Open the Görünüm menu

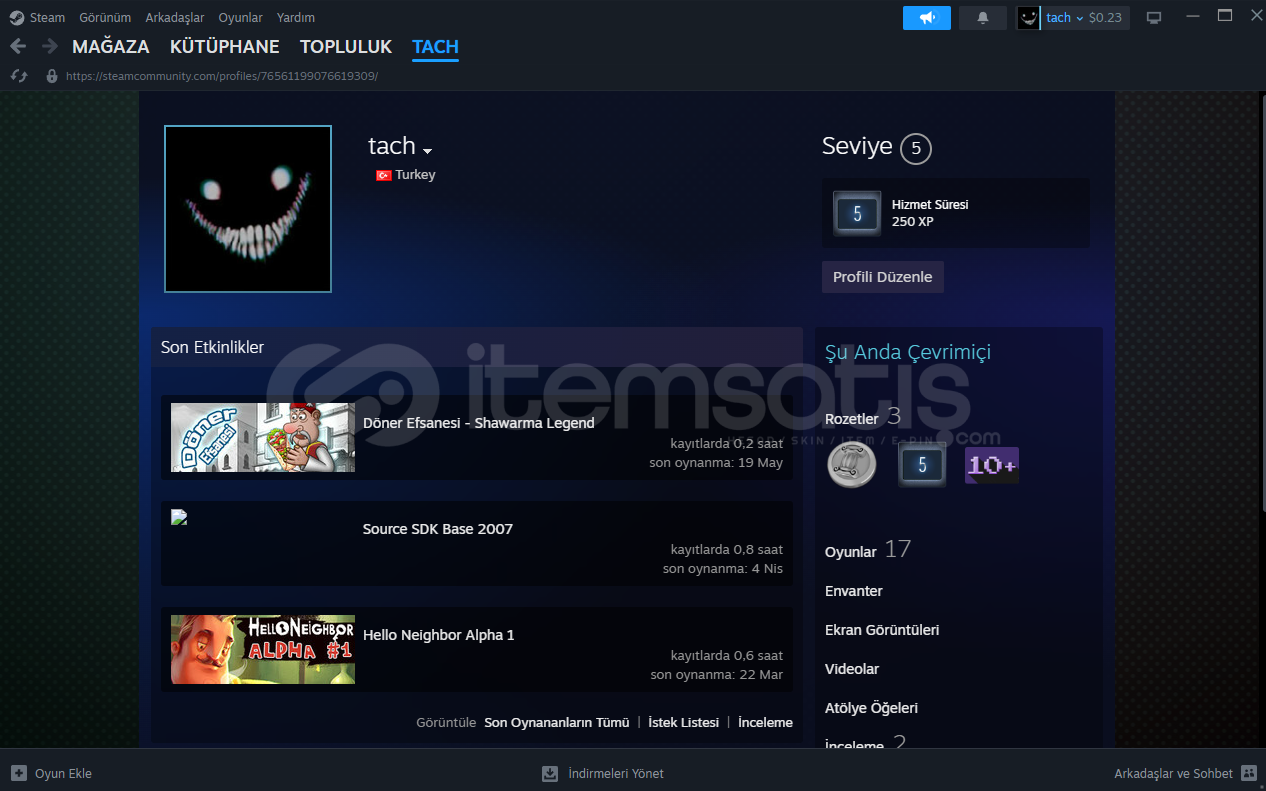click(x=105, y=17)
